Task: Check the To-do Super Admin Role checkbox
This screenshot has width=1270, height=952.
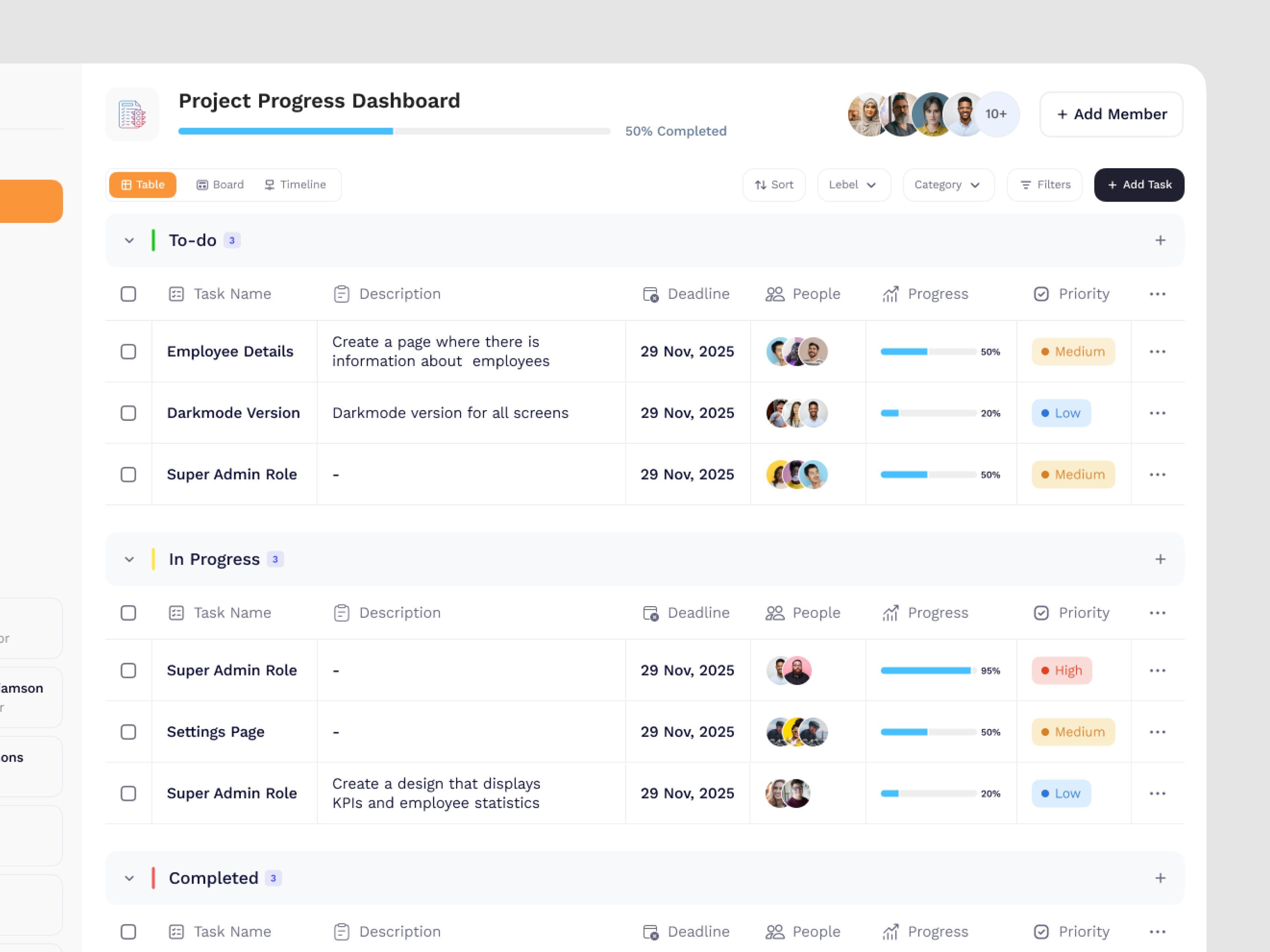Action: [129, 474]
